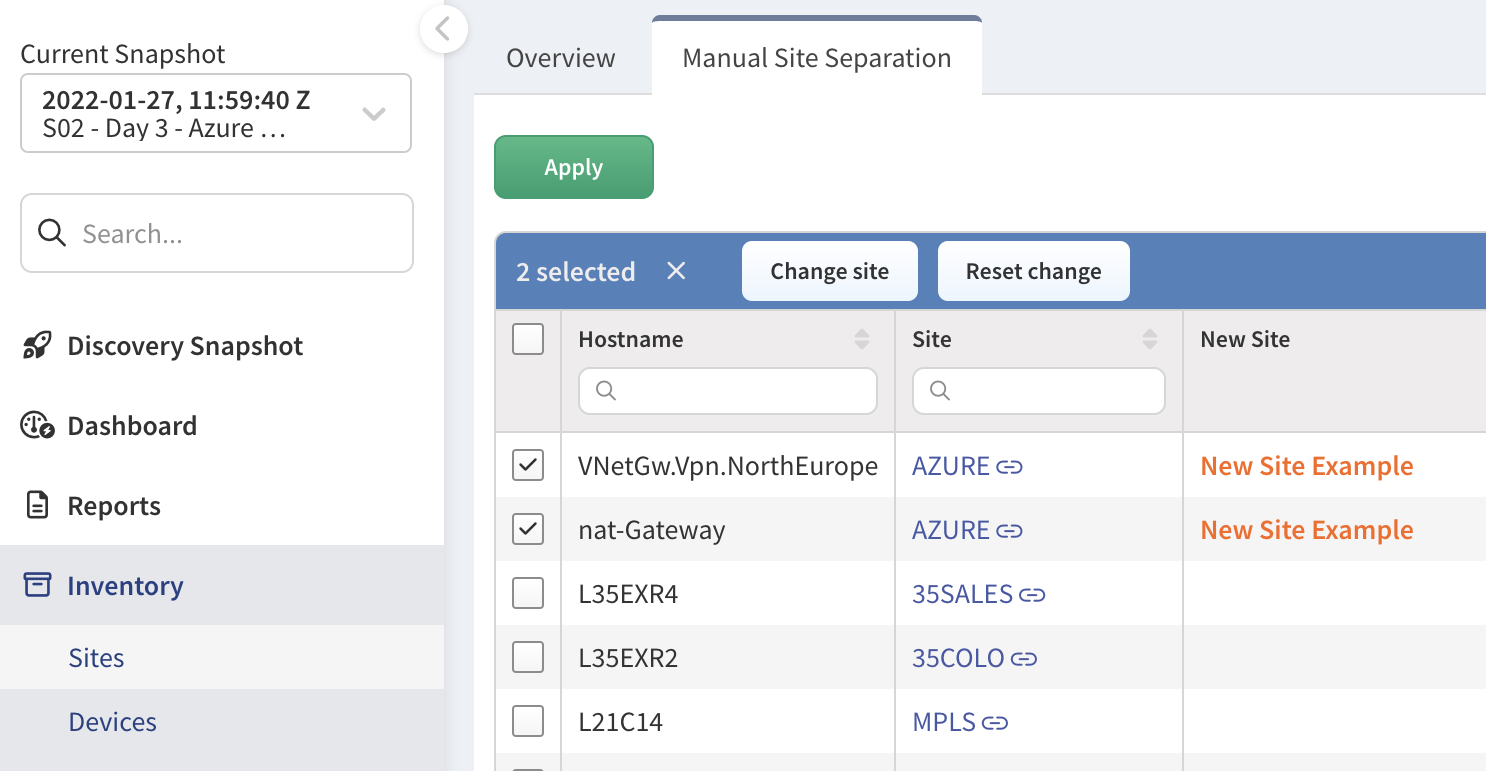This screenshot has width=1486, height=771.
Task: Sort table by Hostname column arrows
Action: [x=862, y=340]
